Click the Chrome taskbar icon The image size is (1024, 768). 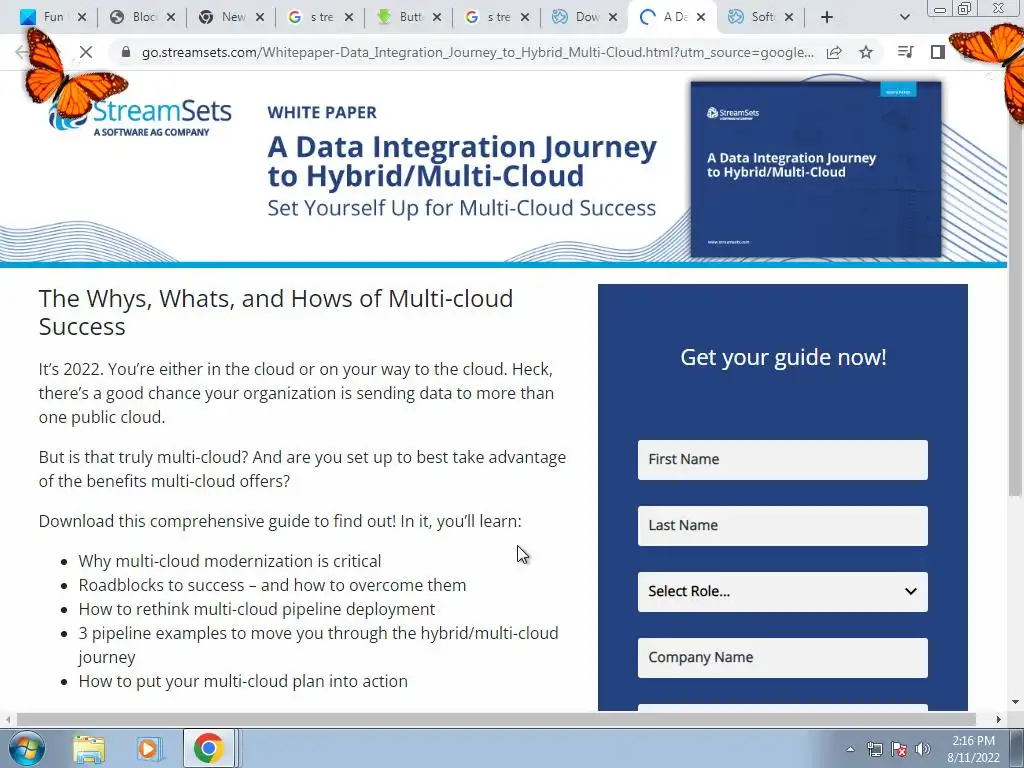click(x=208, y=748)
